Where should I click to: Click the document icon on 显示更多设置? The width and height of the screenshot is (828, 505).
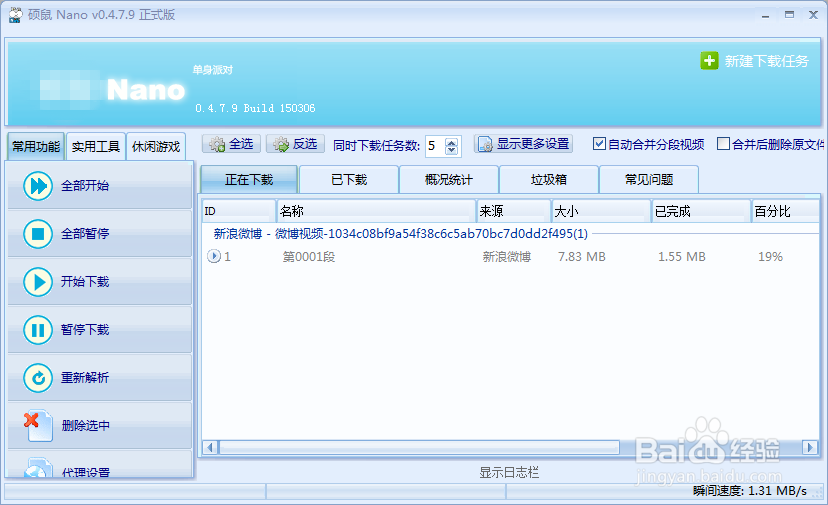485,144
